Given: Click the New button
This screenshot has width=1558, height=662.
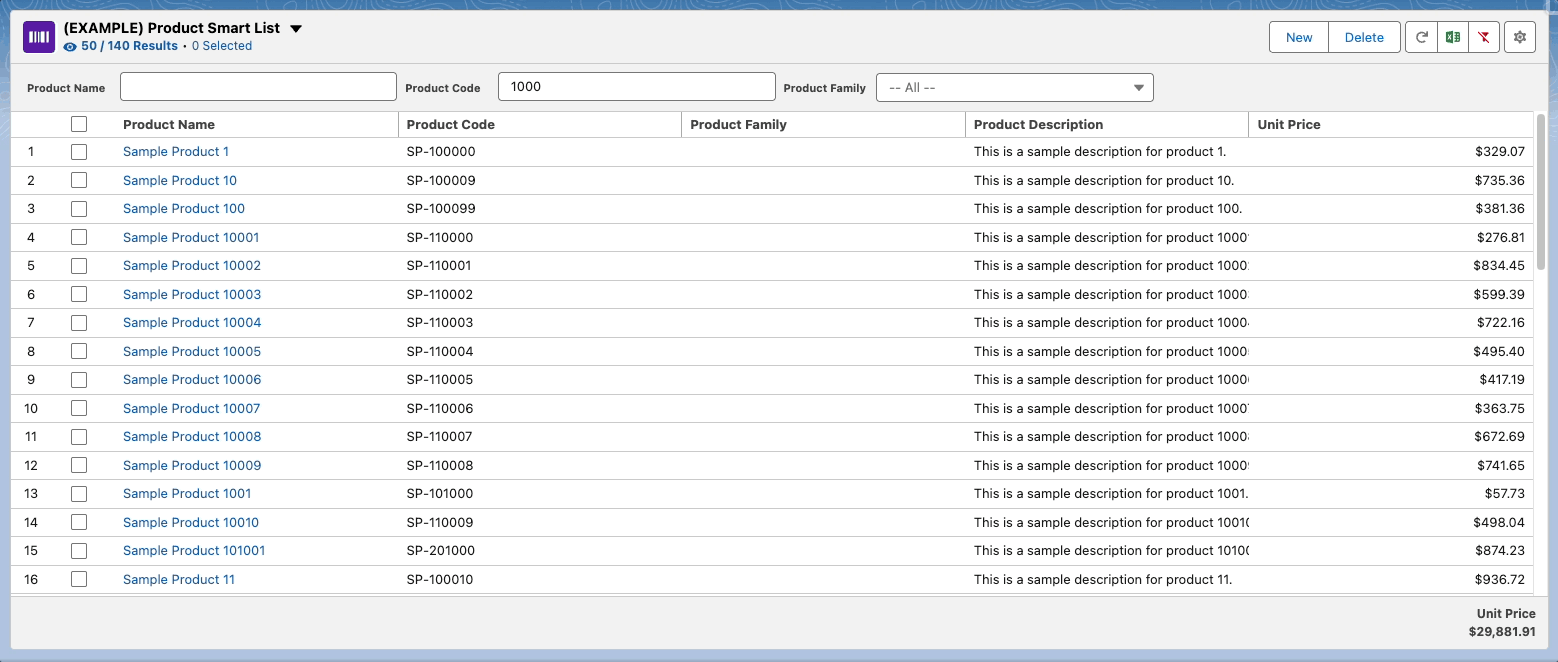Looking at the screenshot, I should (x=1299, y=37).
